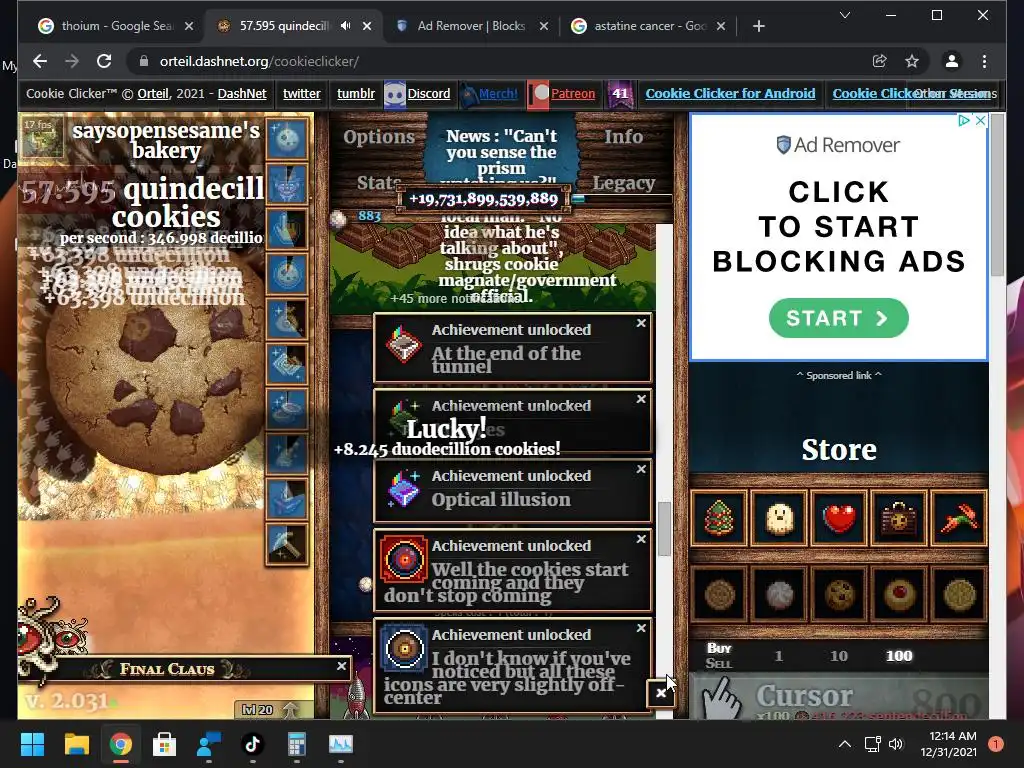Show hidden system tray icons
Viewport: 1024px width, 768px height.
844,744
